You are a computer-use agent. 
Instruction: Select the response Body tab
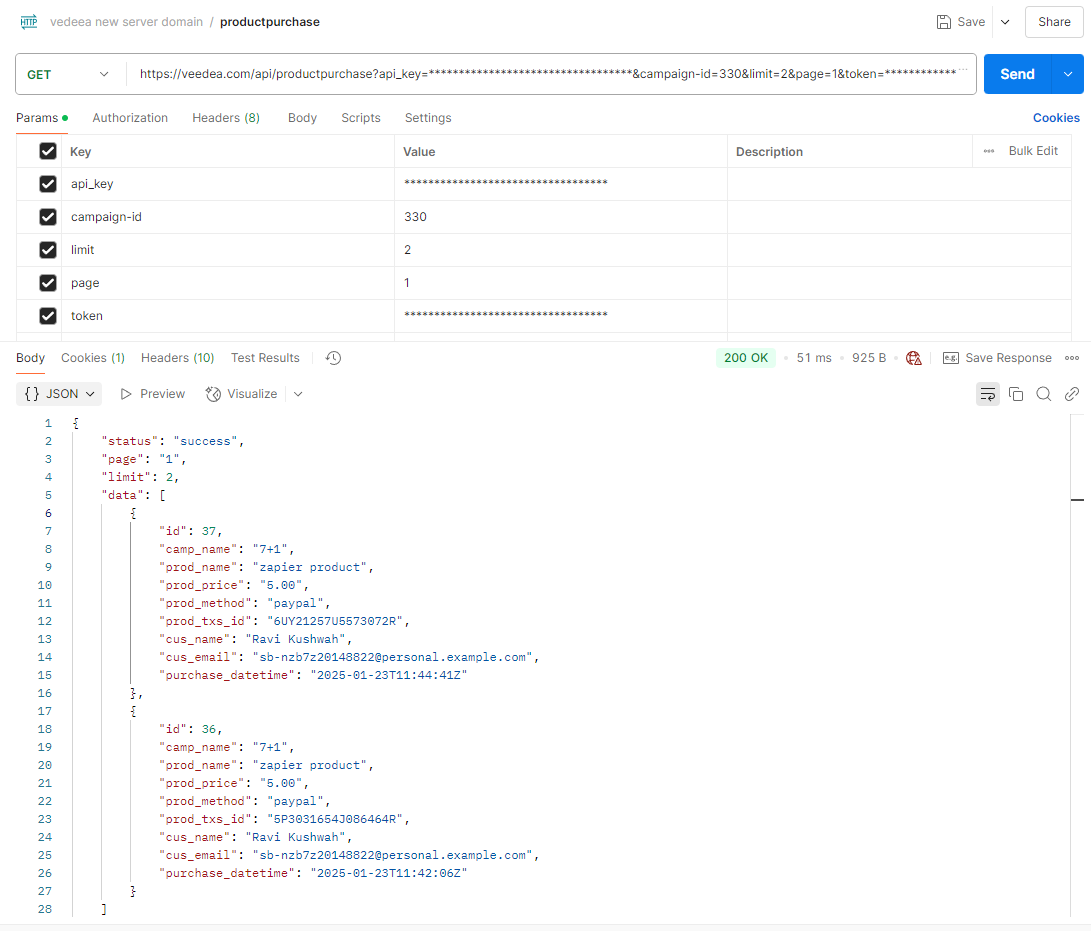[31, 358]
